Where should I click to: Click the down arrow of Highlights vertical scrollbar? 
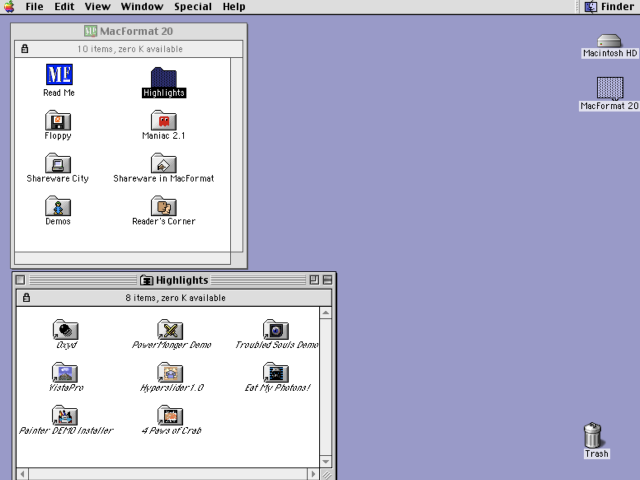coord(326,462)
